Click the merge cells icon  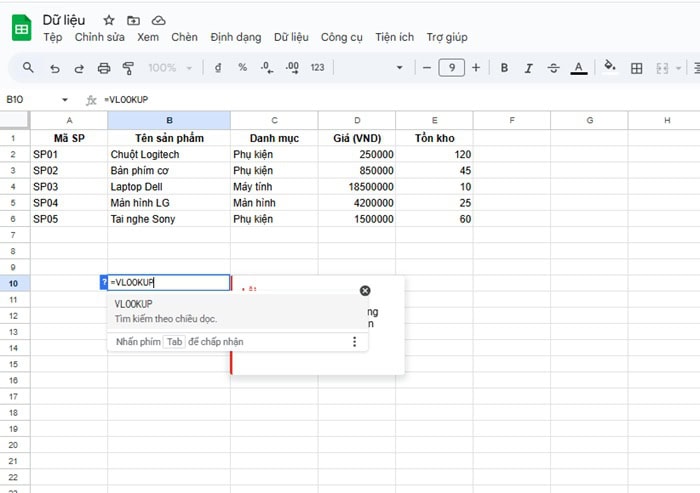pyautogui.click(x=662, y=68)
